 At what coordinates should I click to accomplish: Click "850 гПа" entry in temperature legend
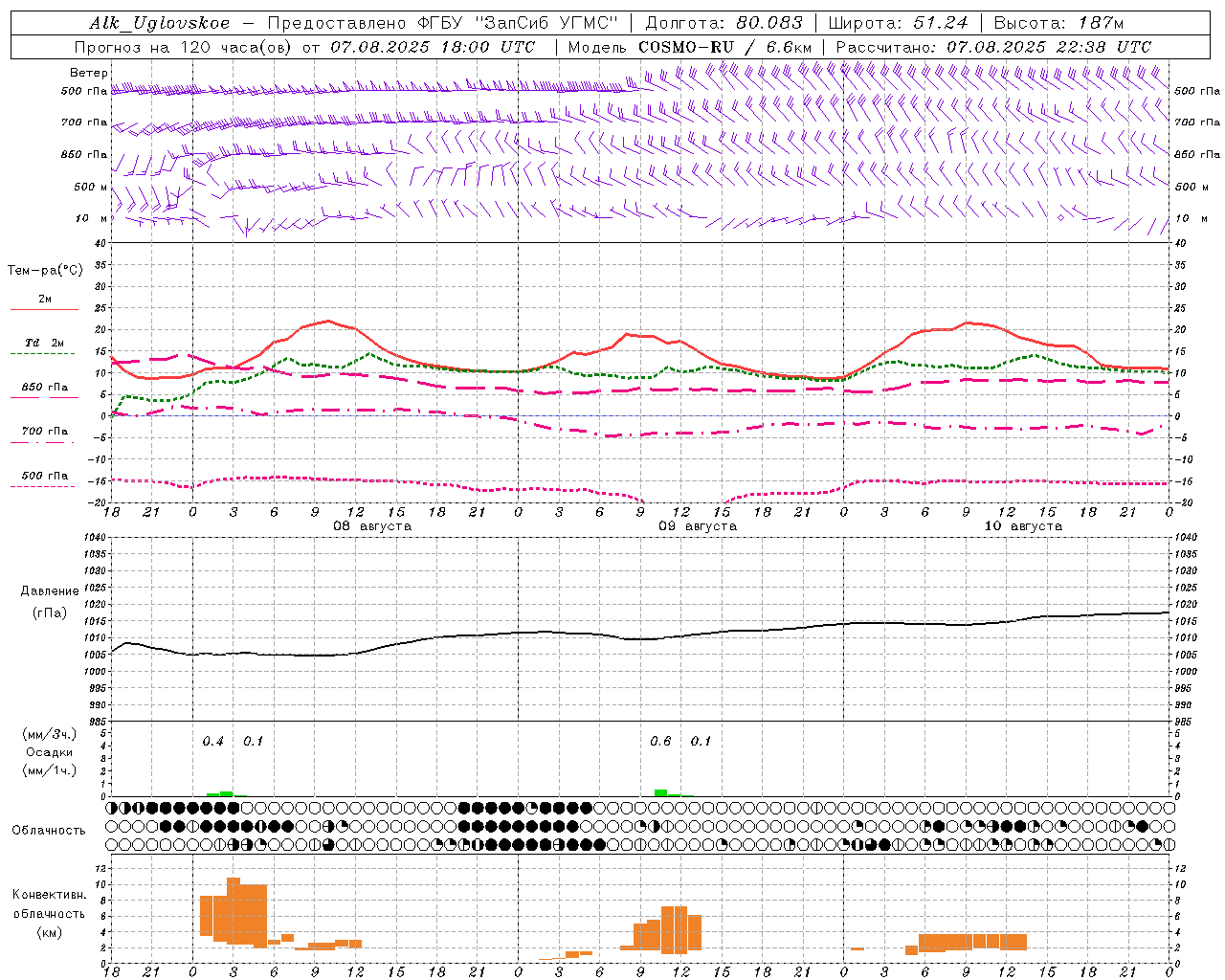coord(45,388)
